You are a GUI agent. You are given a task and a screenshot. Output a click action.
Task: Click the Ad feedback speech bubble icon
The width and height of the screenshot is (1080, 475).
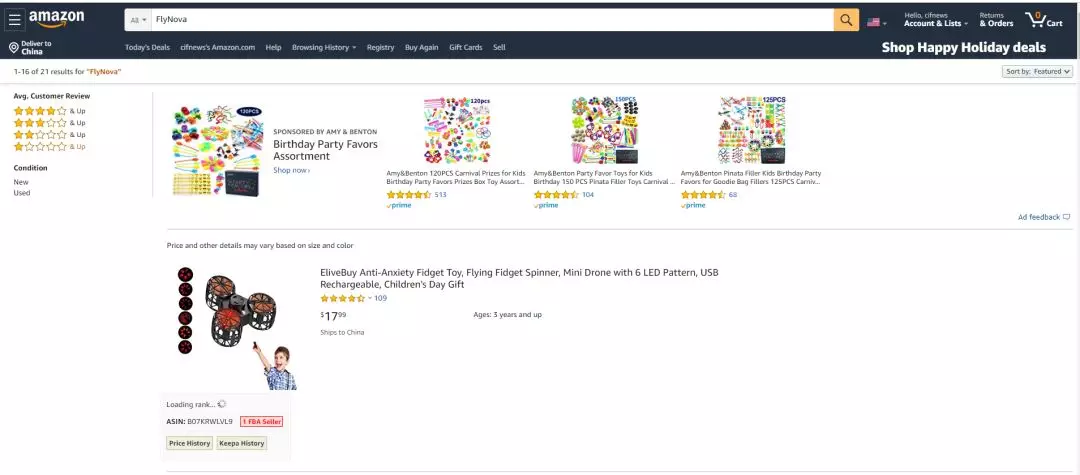tap(1066, 217)
